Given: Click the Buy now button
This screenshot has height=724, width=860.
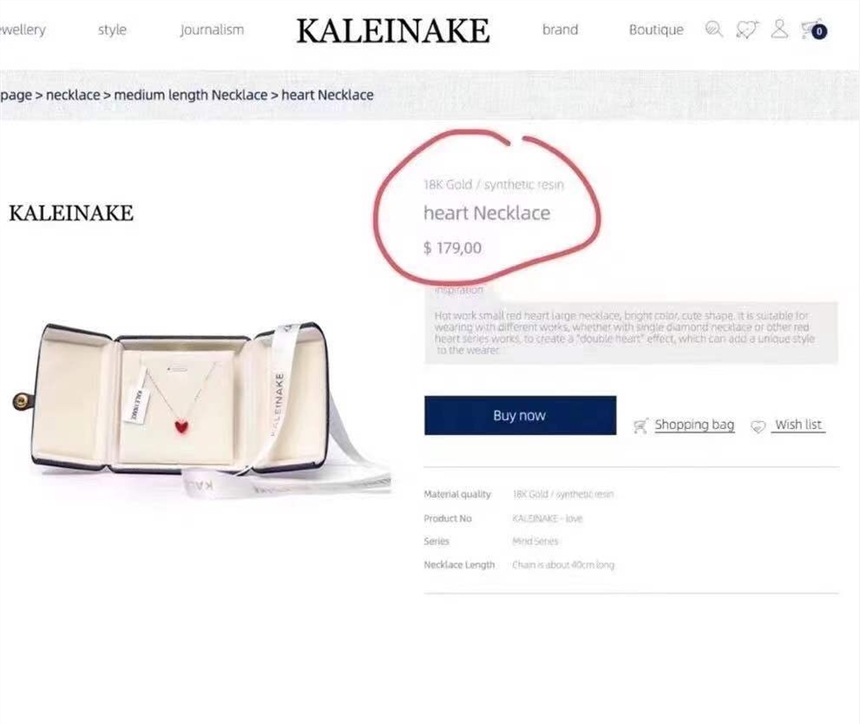Looking at the screenshot, I should coord(520,415).
